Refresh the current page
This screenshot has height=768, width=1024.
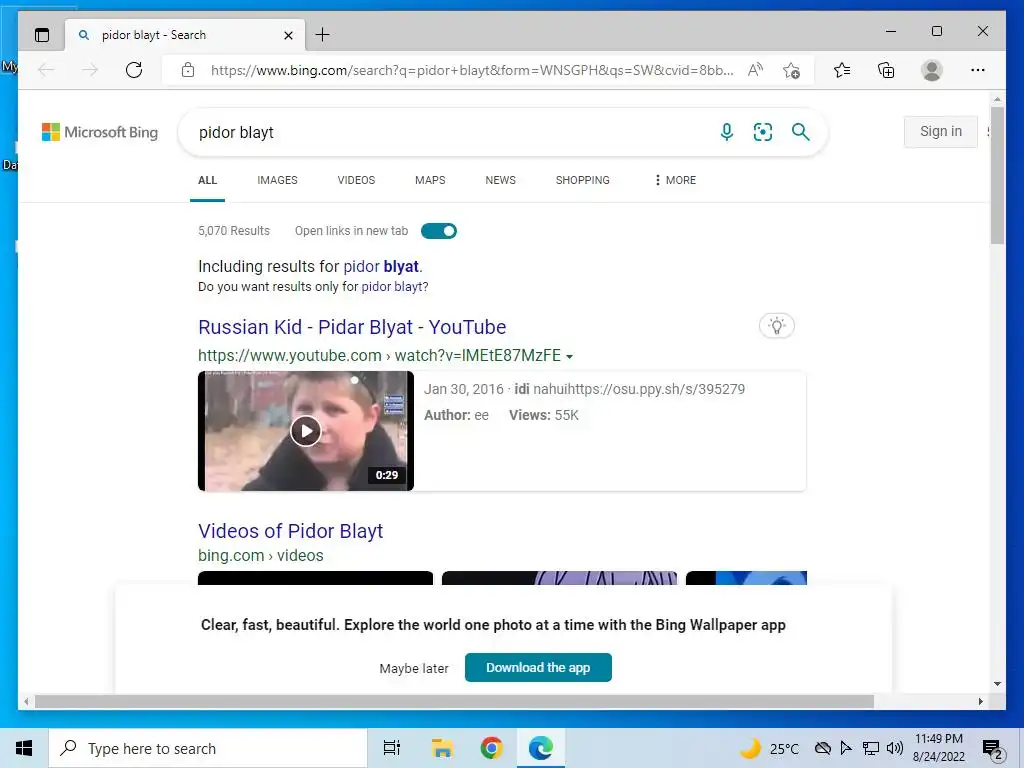[x=134, y=70]
